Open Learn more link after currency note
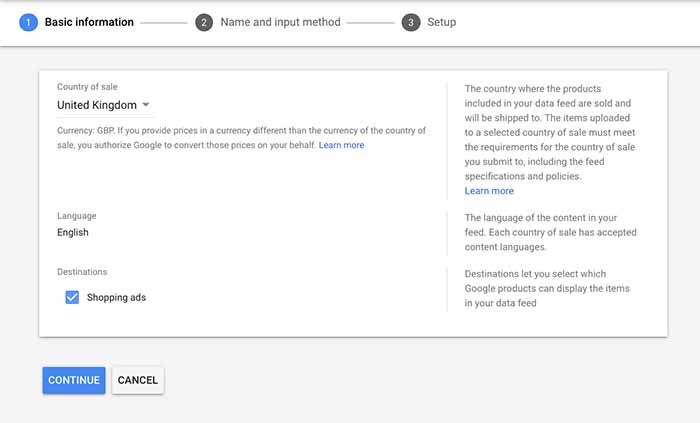Image resolution: width=700 pixels, height=423 pixels. 341,145
